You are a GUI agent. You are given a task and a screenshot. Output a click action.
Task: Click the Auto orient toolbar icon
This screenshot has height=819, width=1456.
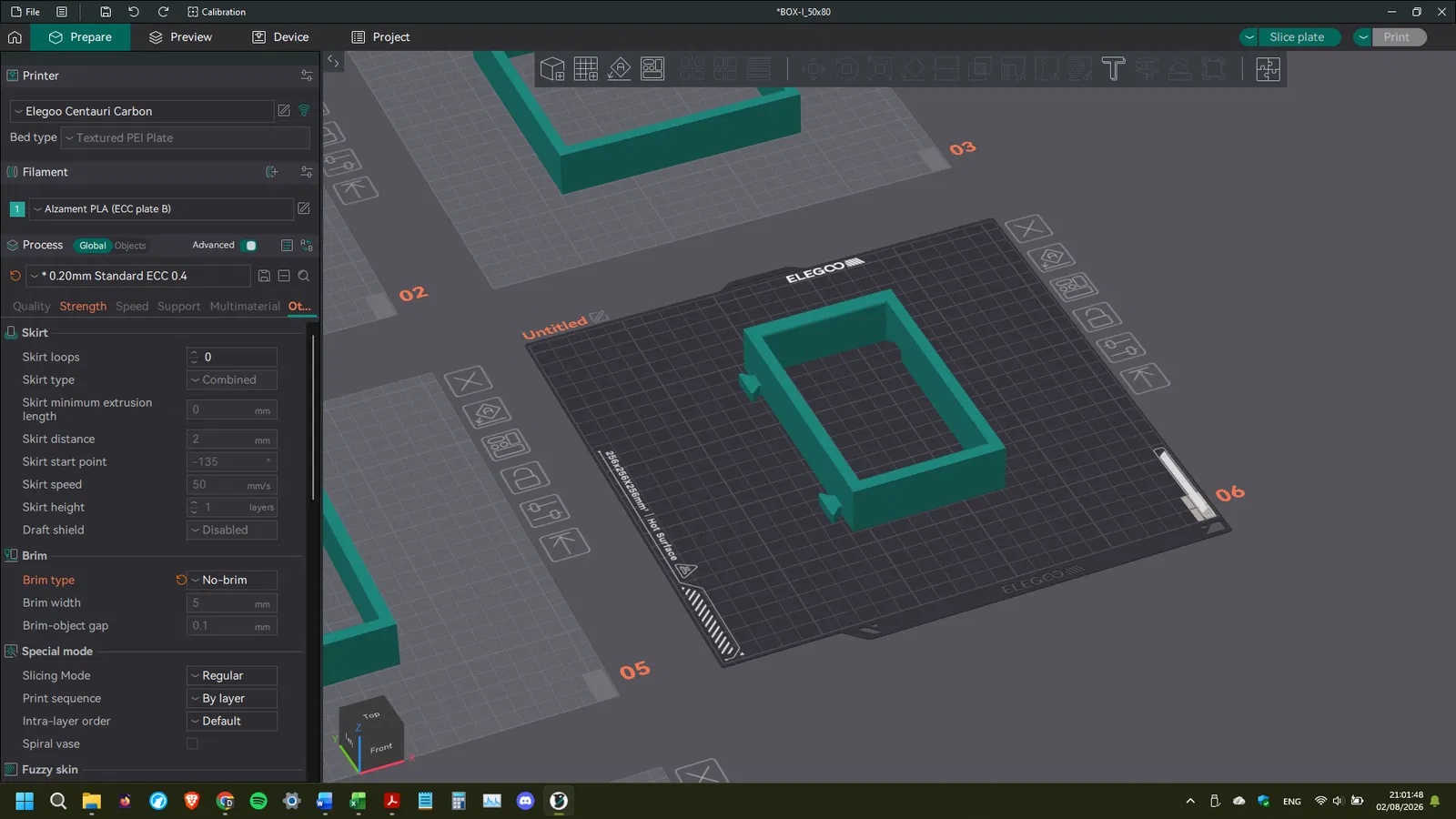619,69
